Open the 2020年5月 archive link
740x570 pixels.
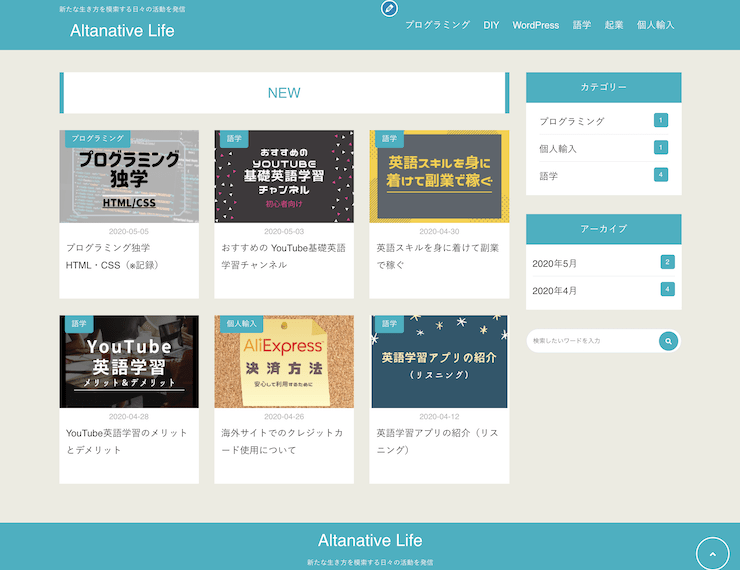click(x=554, y=263)
